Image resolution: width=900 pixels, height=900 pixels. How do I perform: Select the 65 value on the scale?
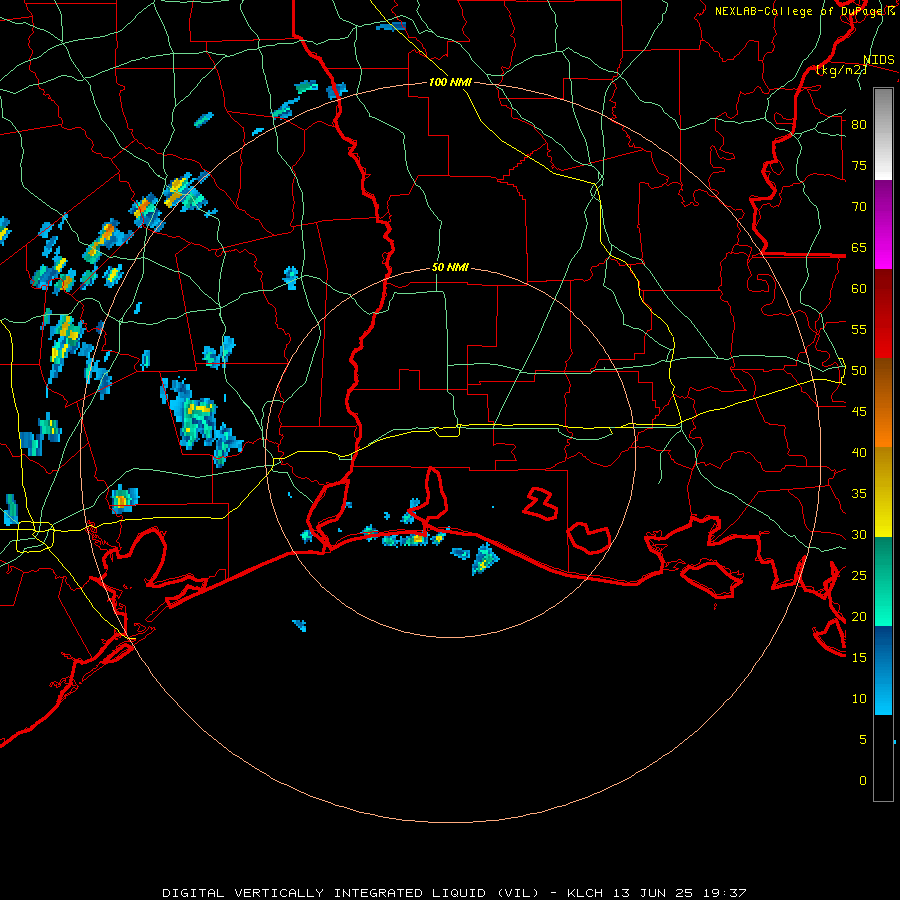[x=859, y=247]
